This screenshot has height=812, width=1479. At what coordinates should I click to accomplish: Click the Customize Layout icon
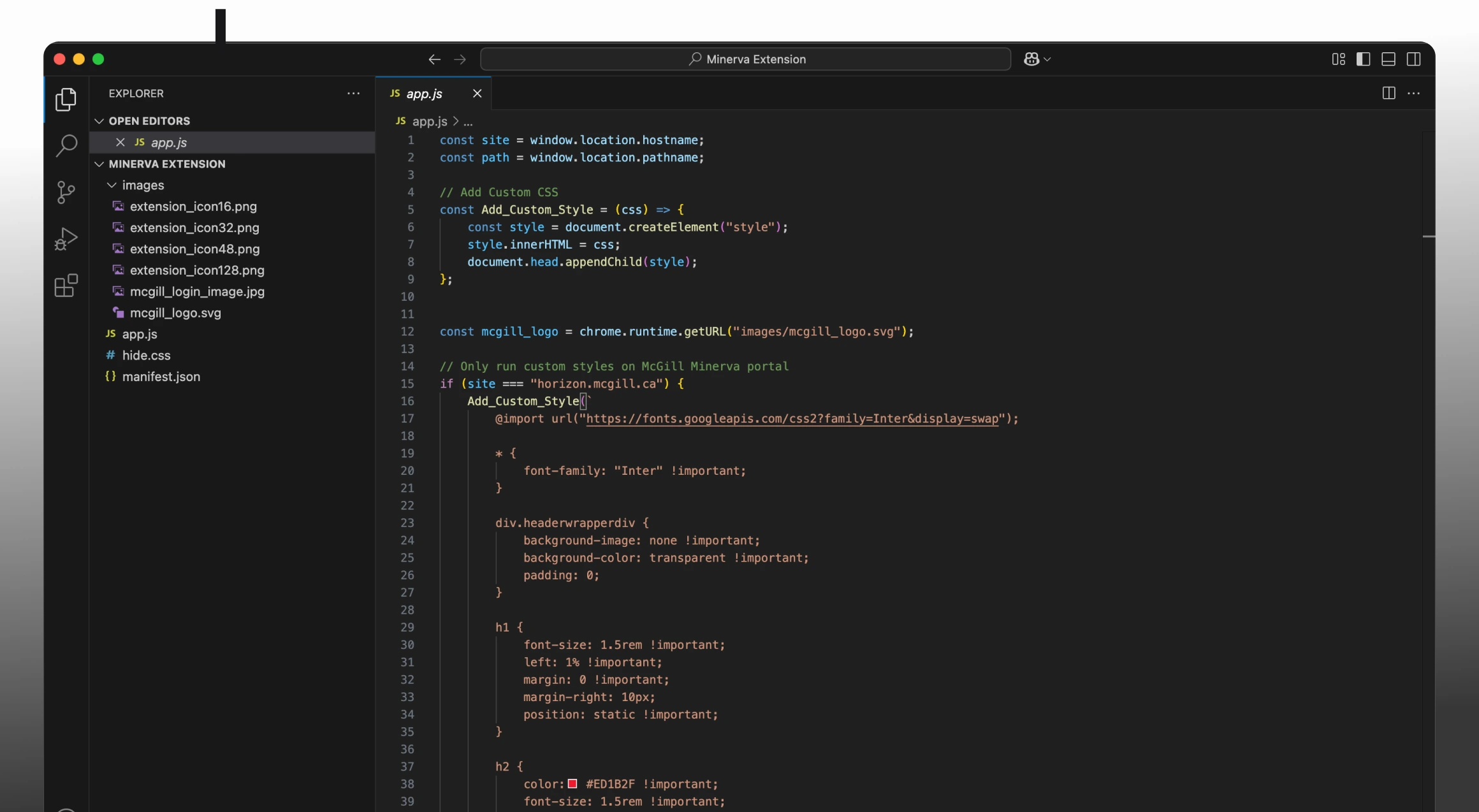click(1338, 59)
